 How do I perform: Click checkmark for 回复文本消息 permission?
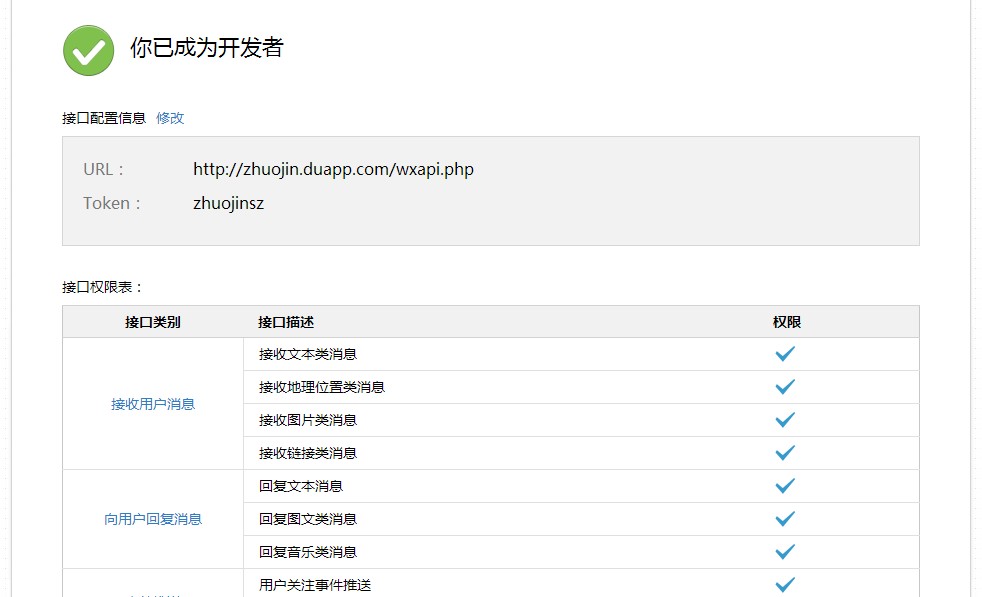785,485
